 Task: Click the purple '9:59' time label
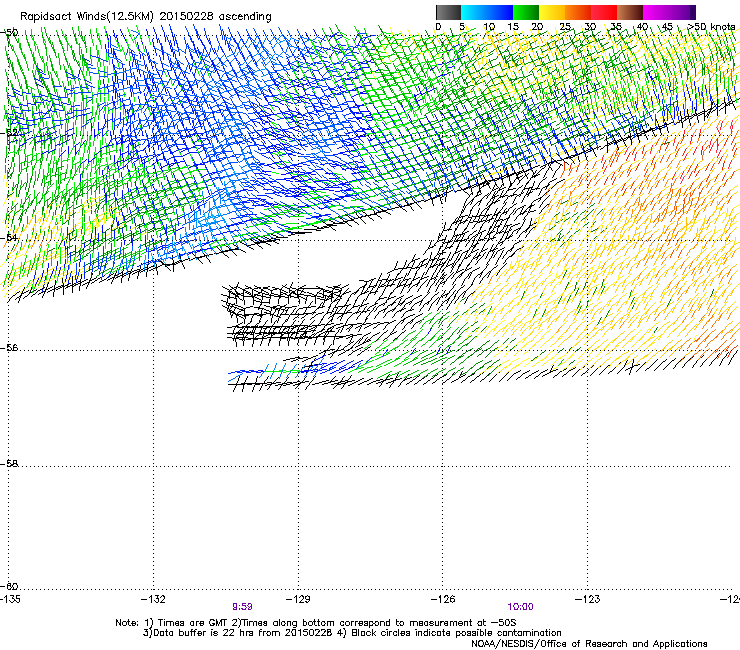click(242, 607)
